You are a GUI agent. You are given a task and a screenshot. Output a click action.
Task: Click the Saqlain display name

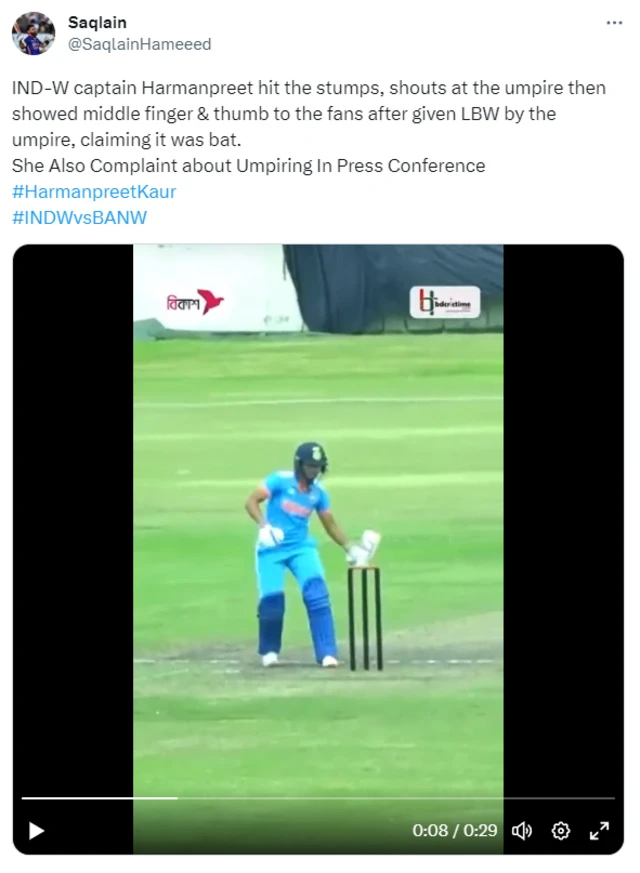[x=97, y=22]
